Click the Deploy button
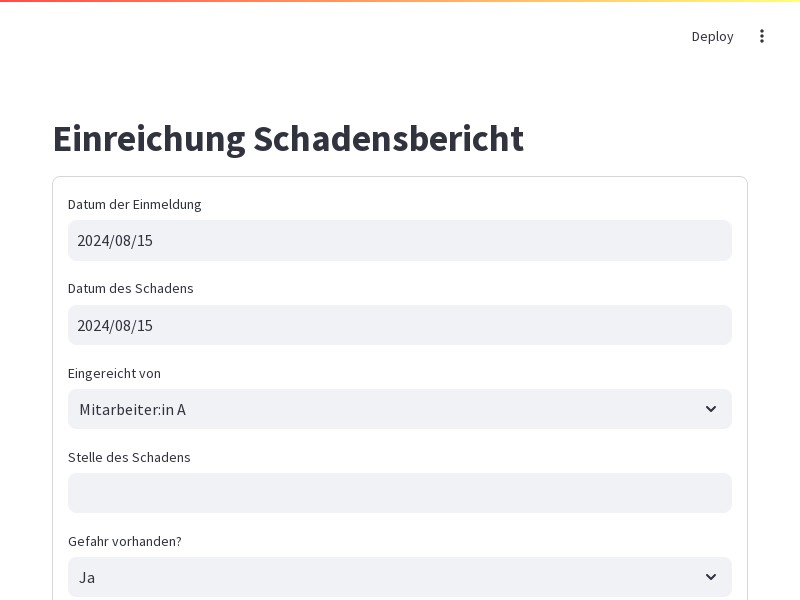The height and width of the screenshot is (600, 800). point(712,36)
